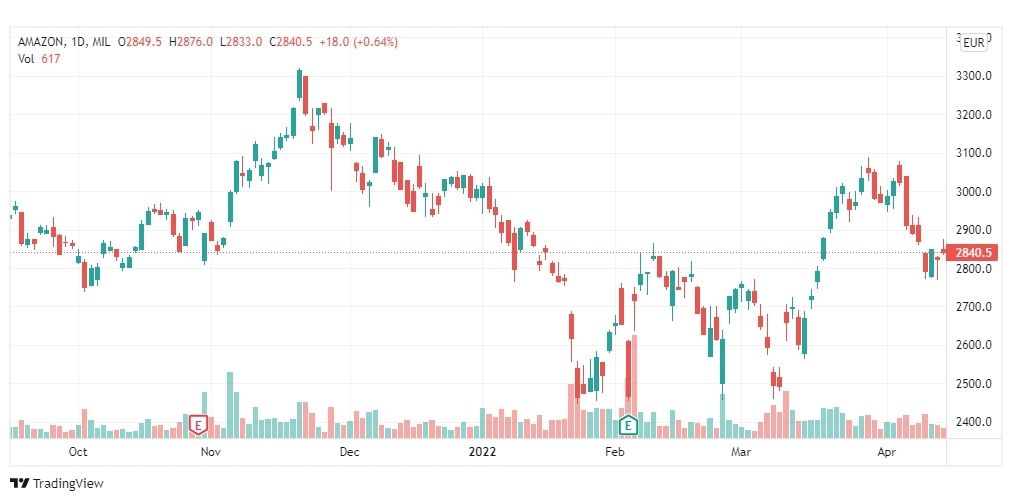Click the 2400.0 level on the price scale
This screenshot has height=501, width=1012.
(973, 422)
